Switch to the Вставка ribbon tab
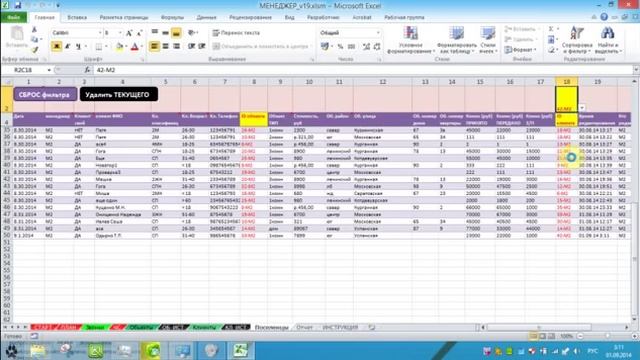 pos(77,18)
